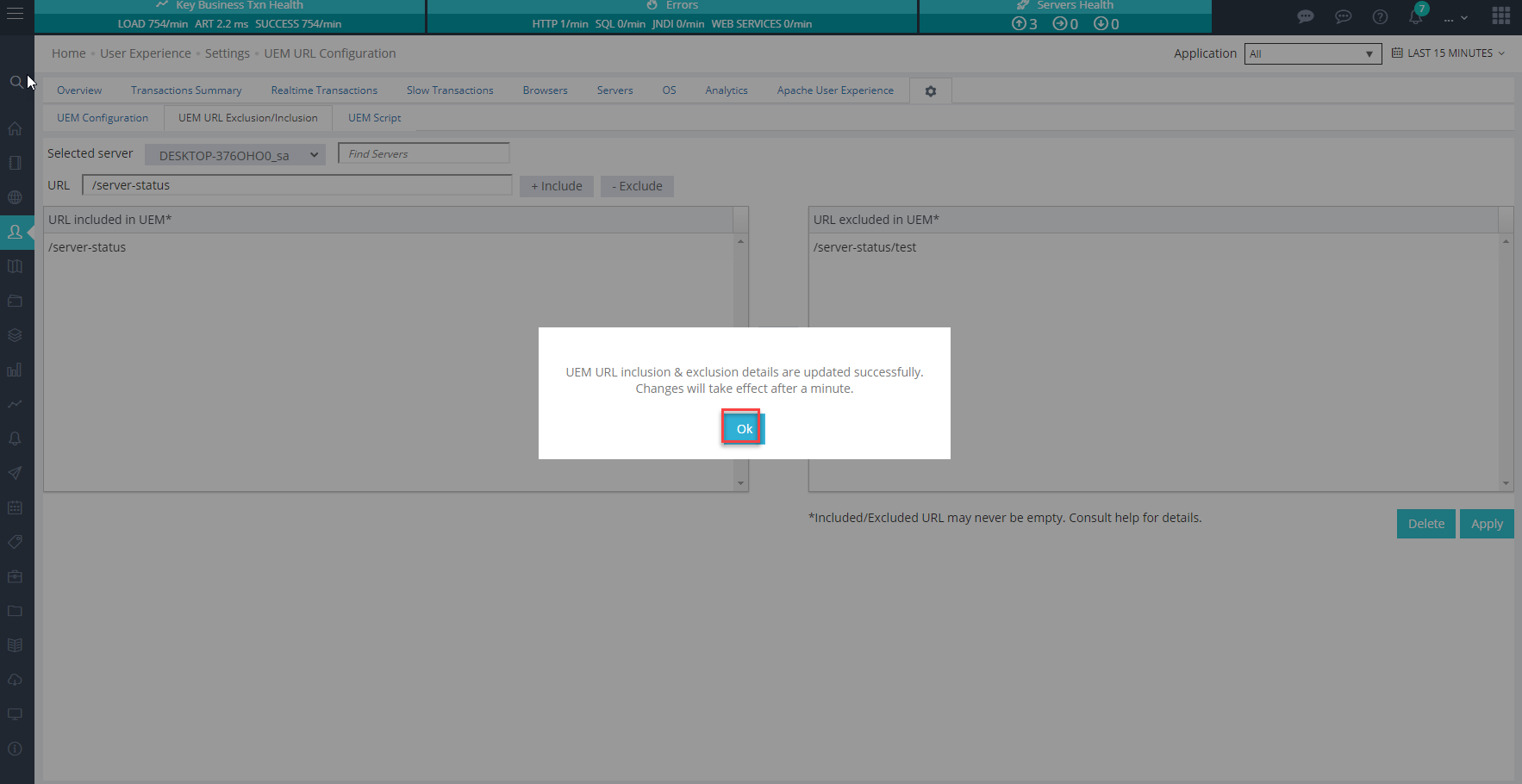Click the bar chart icon in sidebar
This screenshot has width=1522, height=784.
click(15, 370)
